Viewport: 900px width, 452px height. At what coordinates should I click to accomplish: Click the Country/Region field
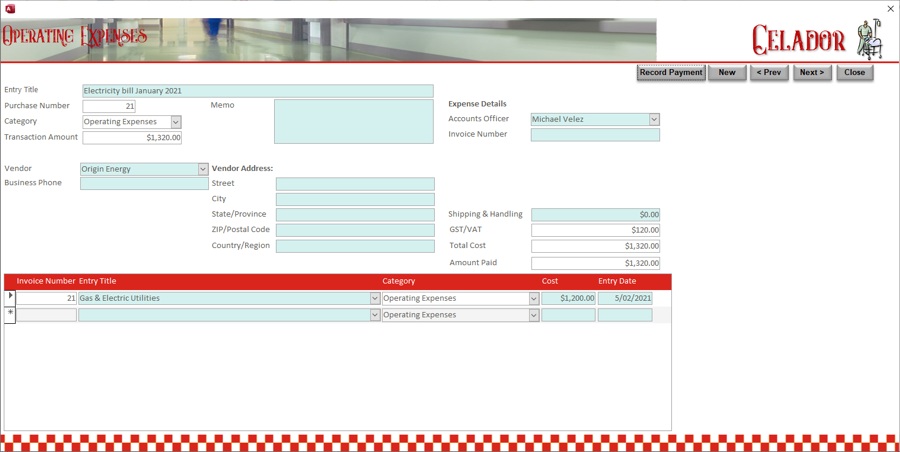click(355, 246)
